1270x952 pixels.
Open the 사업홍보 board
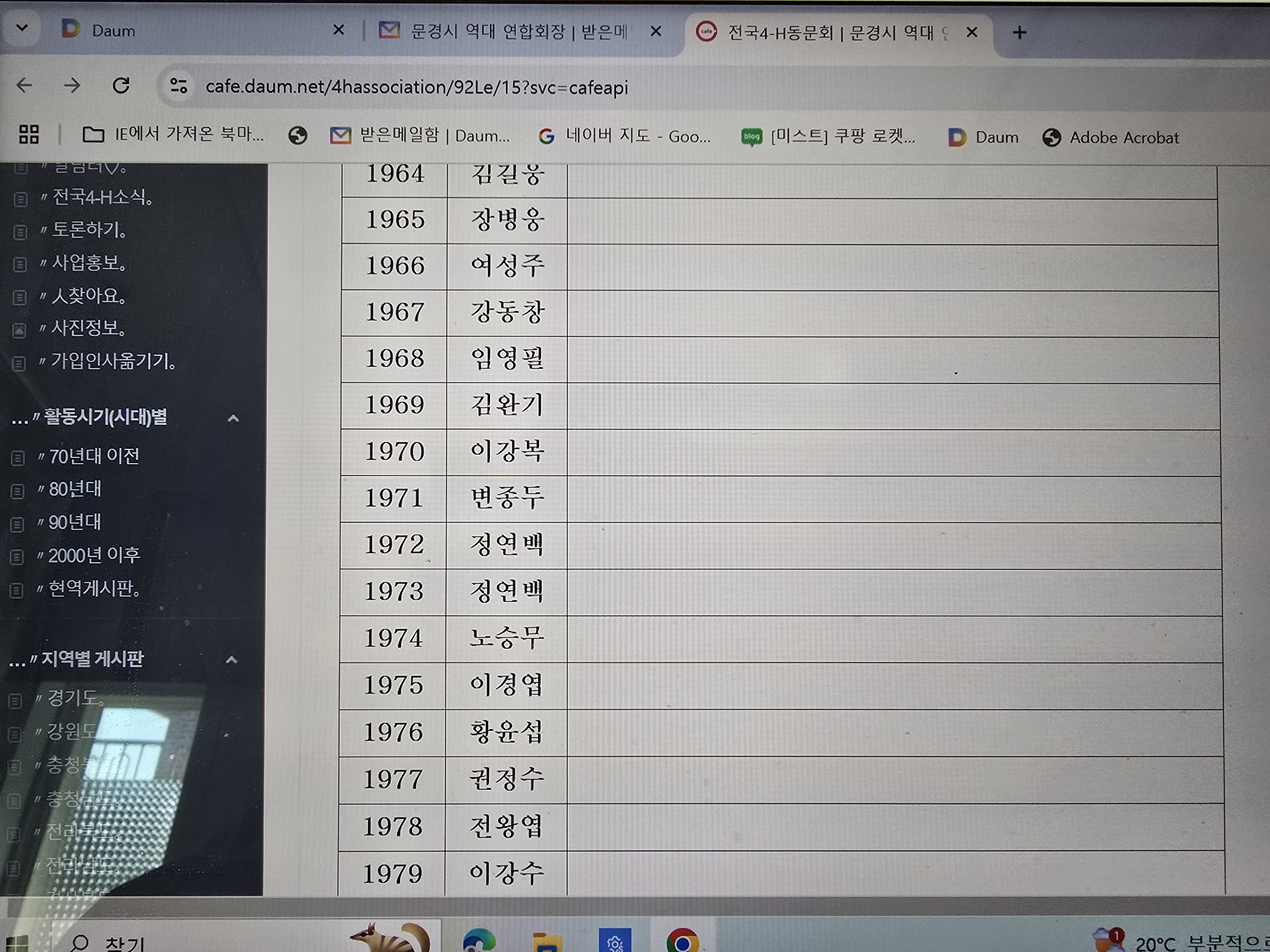[89, 263]
